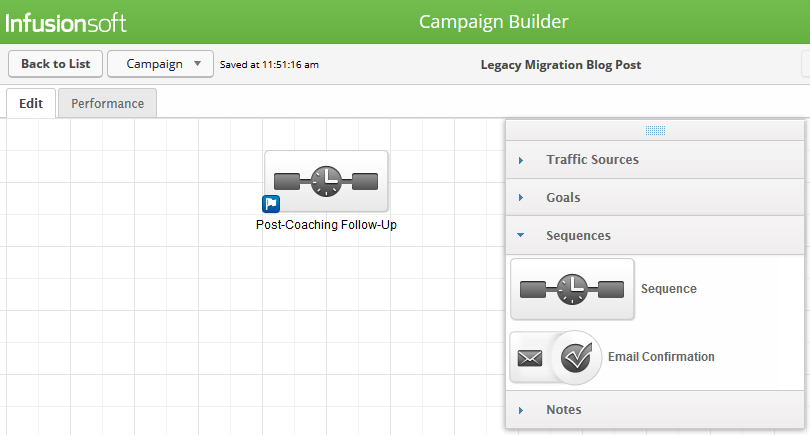Click the checkmark circle of Email Confirmation
Screen dimensions: 810x435
tap(576, 357)
